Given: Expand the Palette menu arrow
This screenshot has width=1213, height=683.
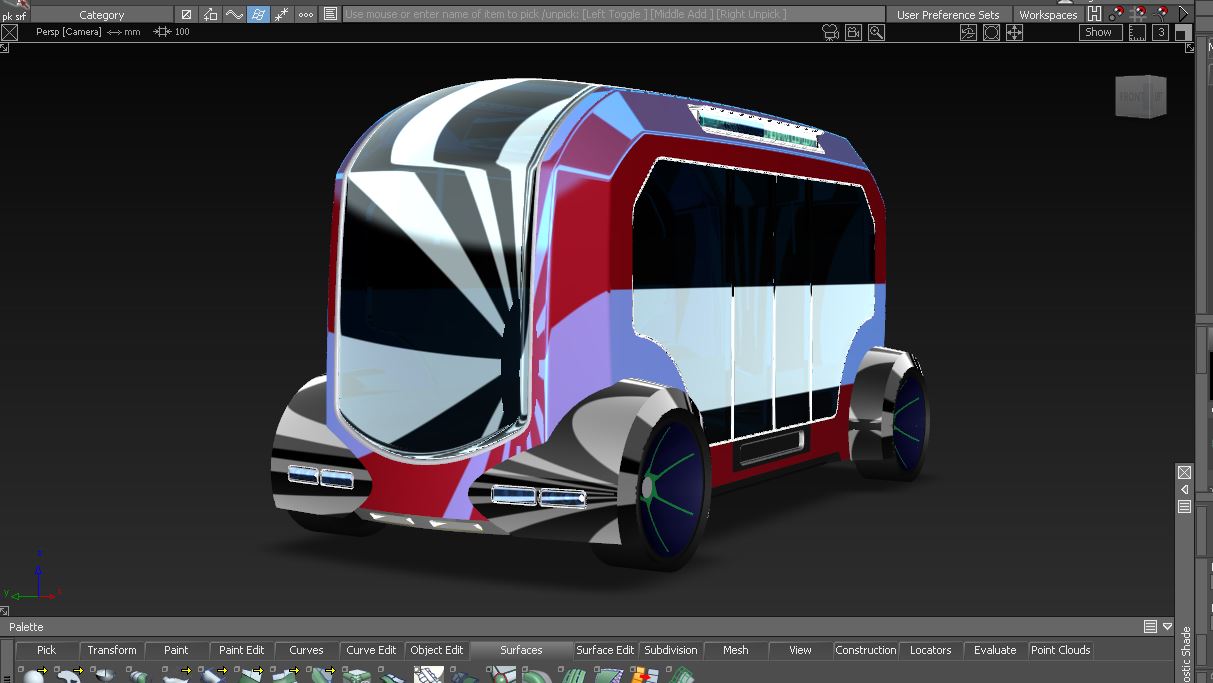Looking at the screenshot, I should 1167,627.
